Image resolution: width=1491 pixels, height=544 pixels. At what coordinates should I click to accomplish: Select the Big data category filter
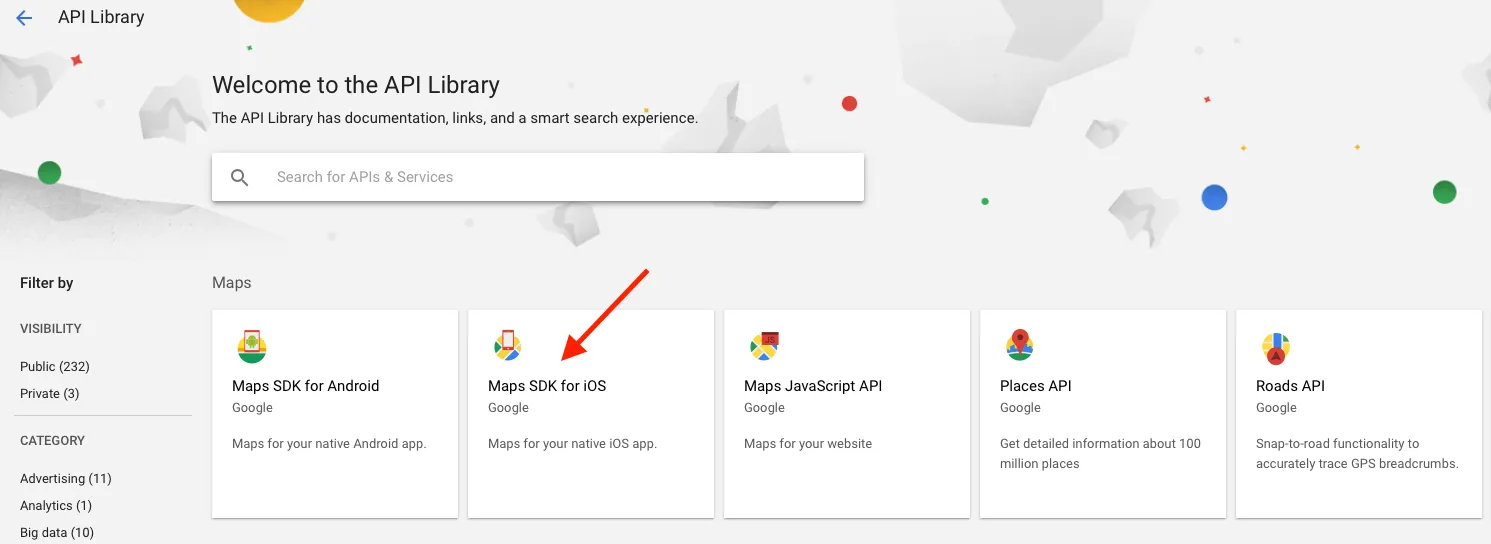pyautogui.click(x=57, y=533)
